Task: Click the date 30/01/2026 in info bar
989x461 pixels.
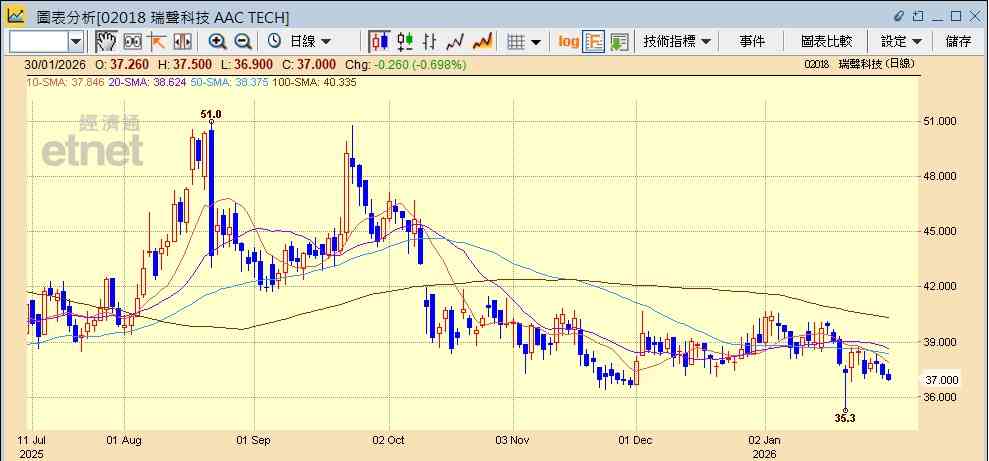Action: [x=55, y=64]
